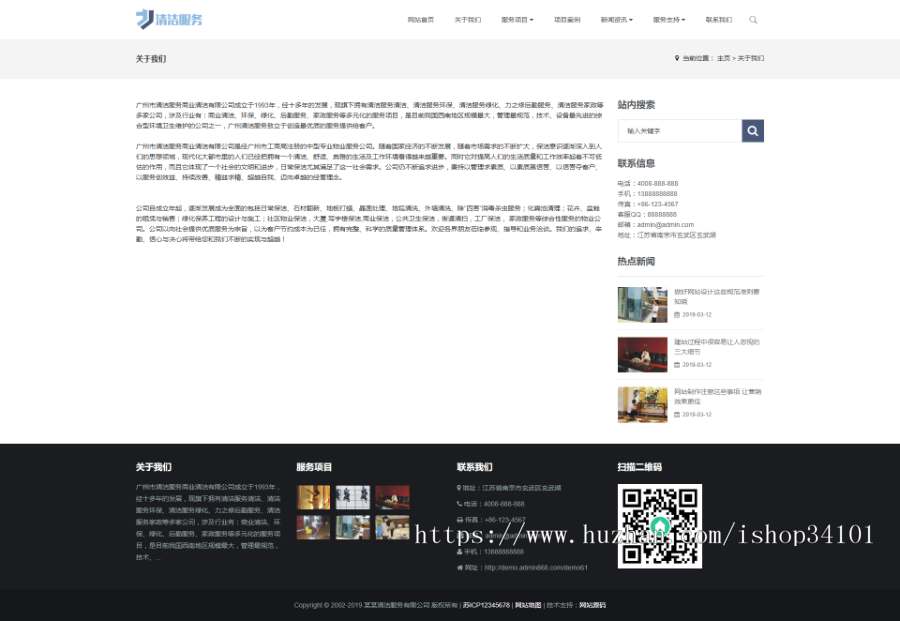Select 项目案例 from the navigation menu
Screen dimensions: 900x621
coord(567,19)
